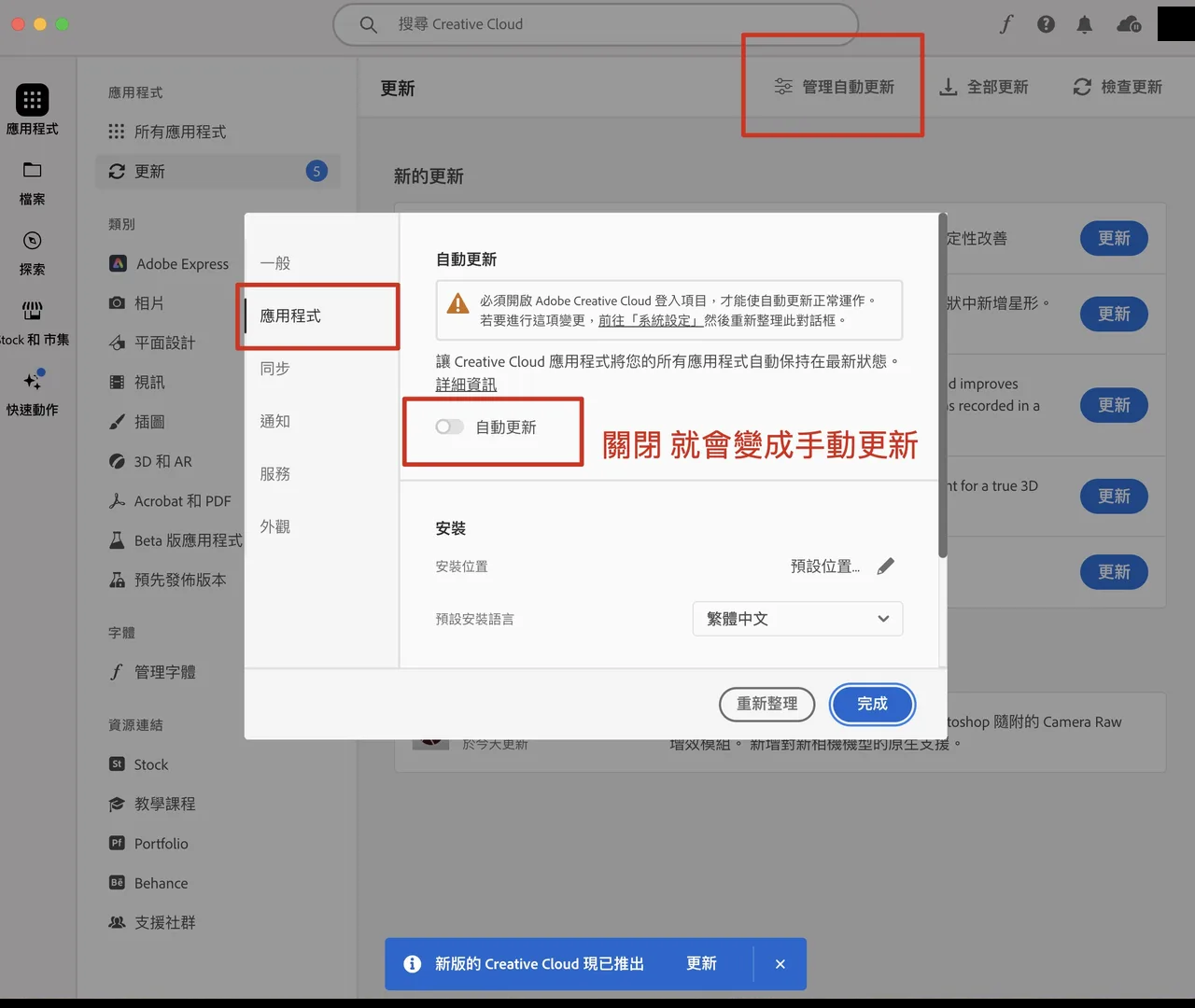The image size is (1195, 1008).
Task: Click 管理自動更新 in the header
Action: [835, 87]
